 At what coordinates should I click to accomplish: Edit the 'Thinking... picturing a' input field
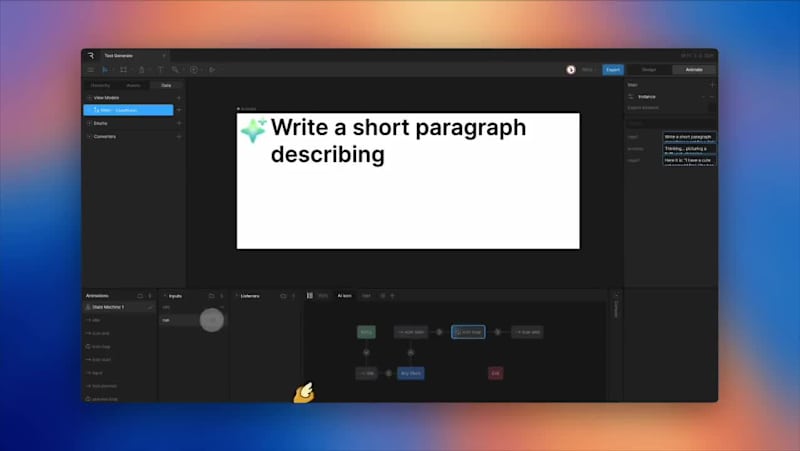[689, 148]
